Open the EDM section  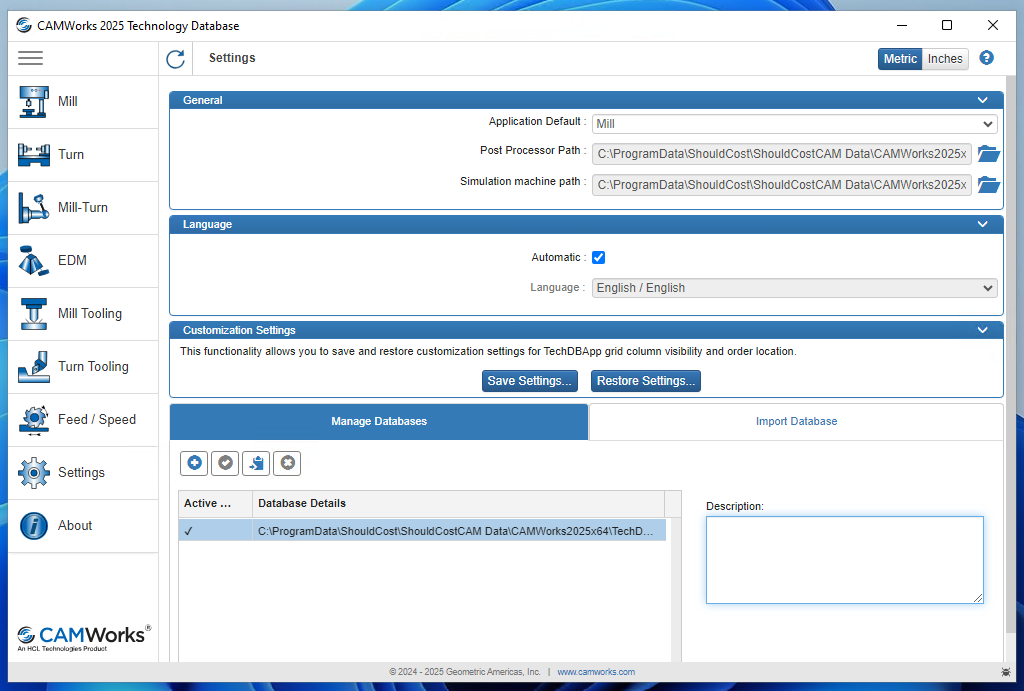tap(70, 260)
